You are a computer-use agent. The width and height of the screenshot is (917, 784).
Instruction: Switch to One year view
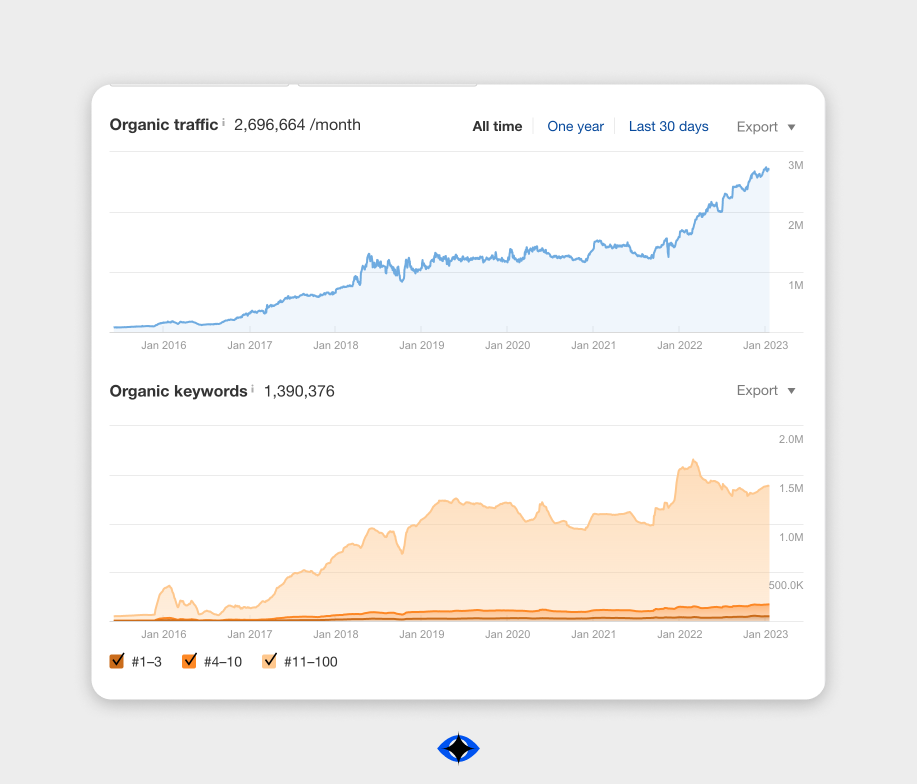tap(575, 126)
